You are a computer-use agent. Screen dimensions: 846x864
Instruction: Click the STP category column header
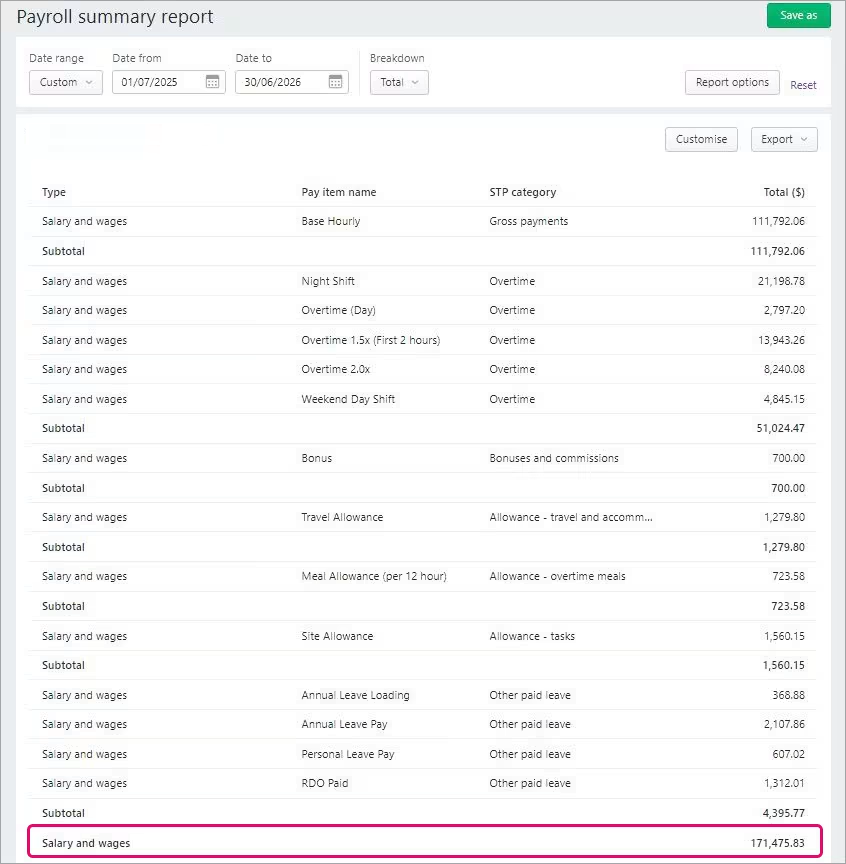pyautogui.click(x=522, y=192)
